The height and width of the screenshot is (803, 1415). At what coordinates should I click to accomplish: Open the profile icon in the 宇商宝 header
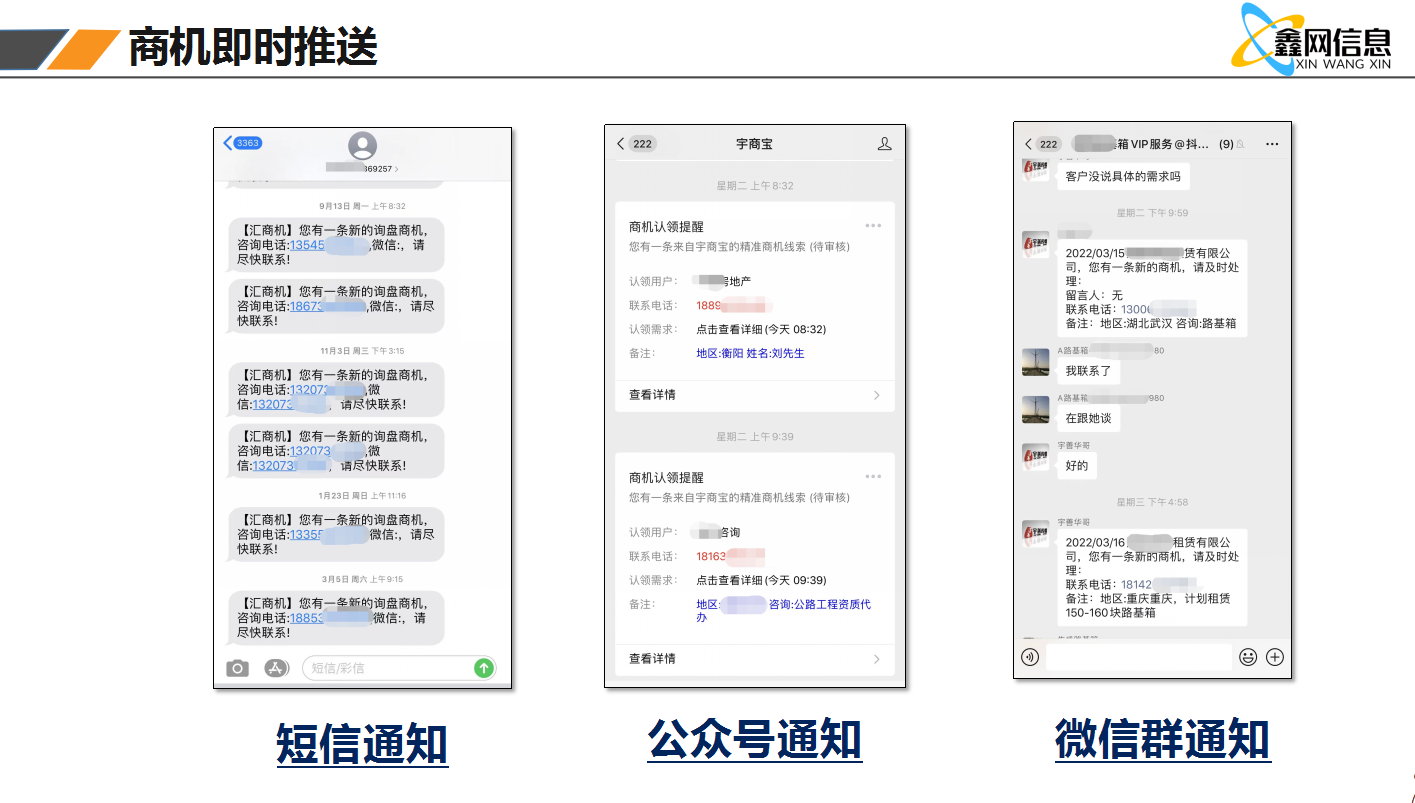point(884,144)
